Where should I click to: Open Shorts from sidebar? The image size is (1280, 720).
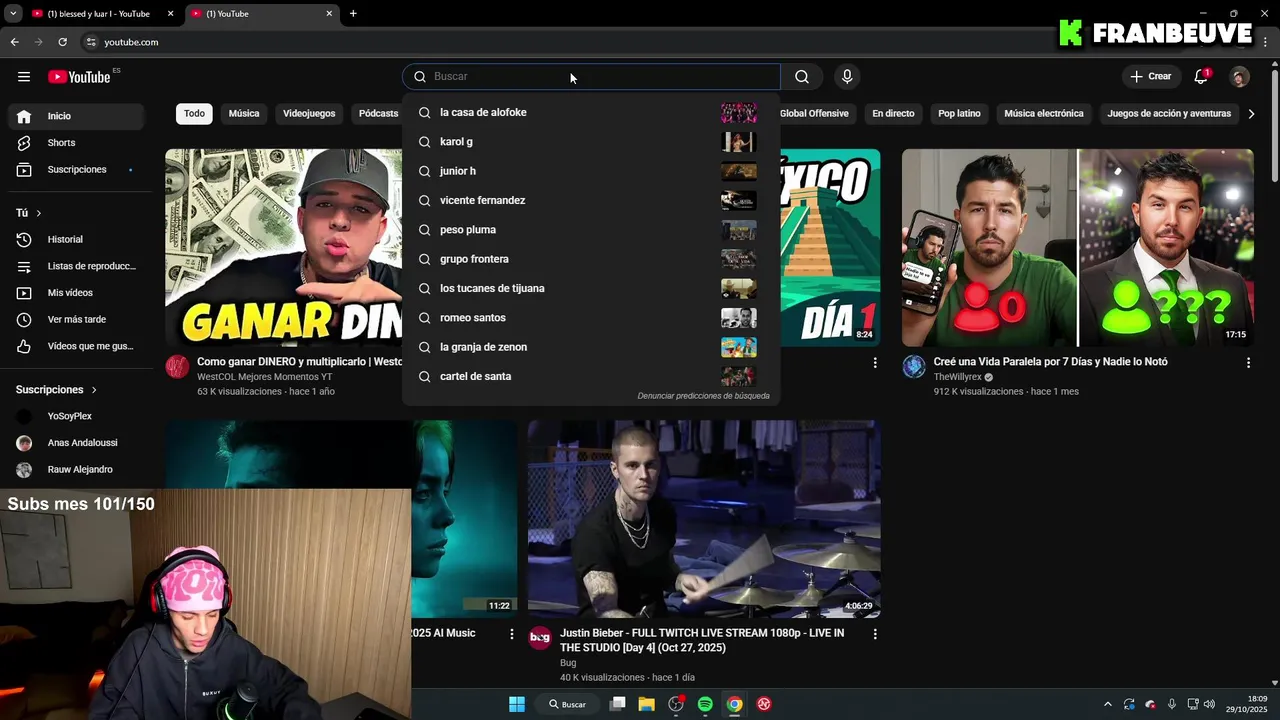78,143
